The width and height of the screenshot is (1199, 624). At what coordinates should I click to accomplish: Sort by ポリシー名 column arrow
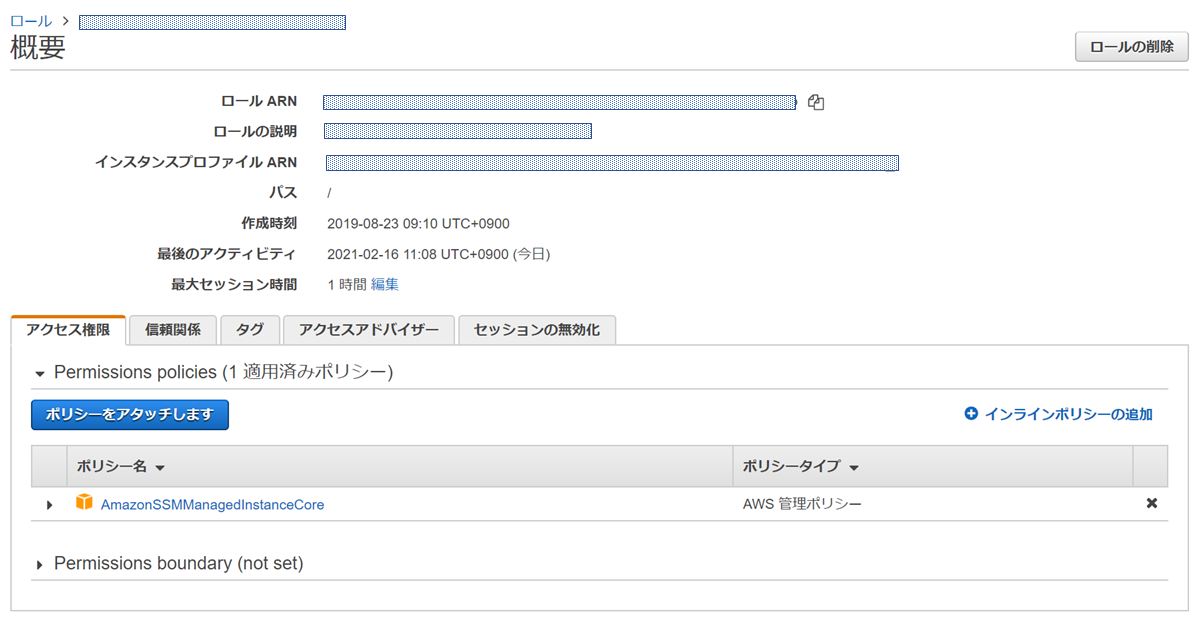[x=160, y=467]
